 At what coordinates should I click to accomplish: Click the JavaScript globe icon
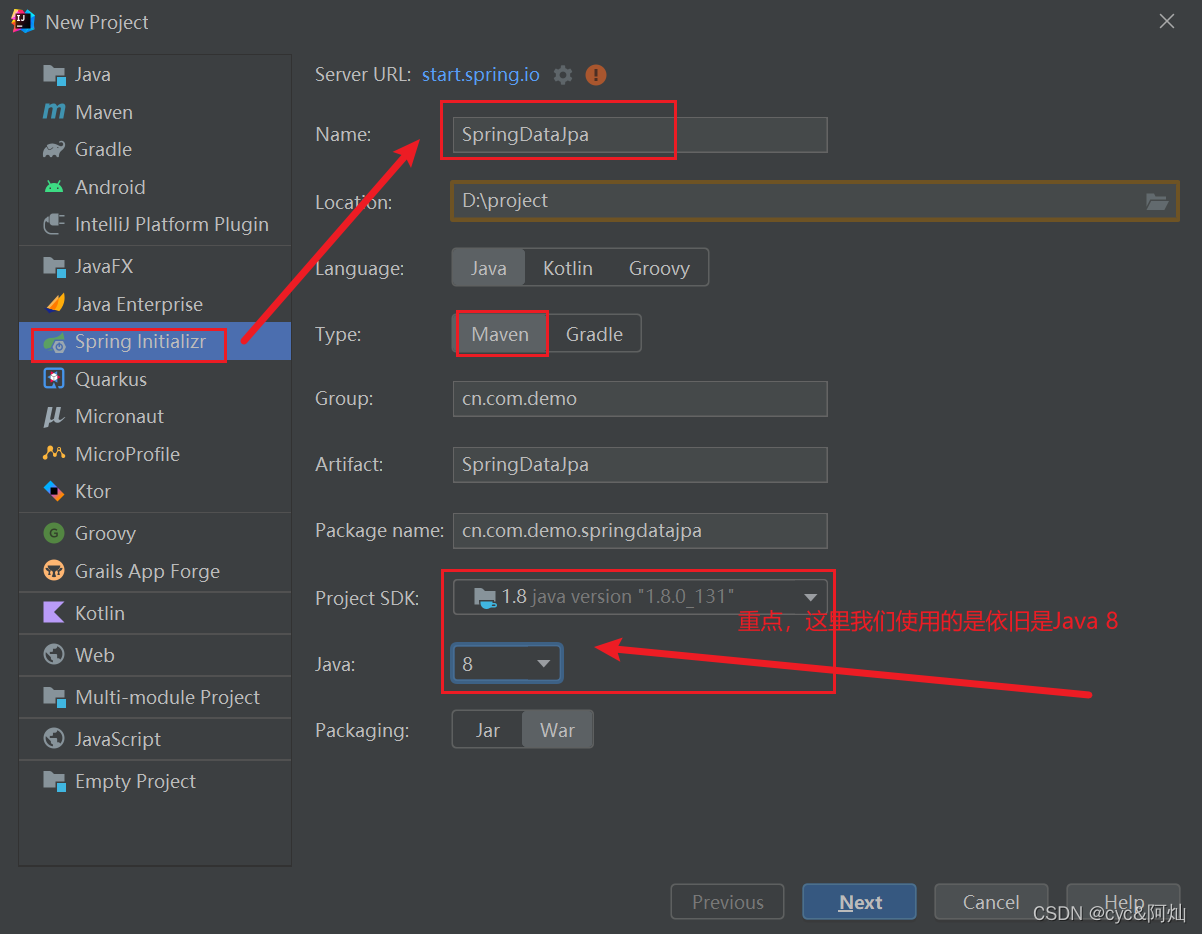54,739
